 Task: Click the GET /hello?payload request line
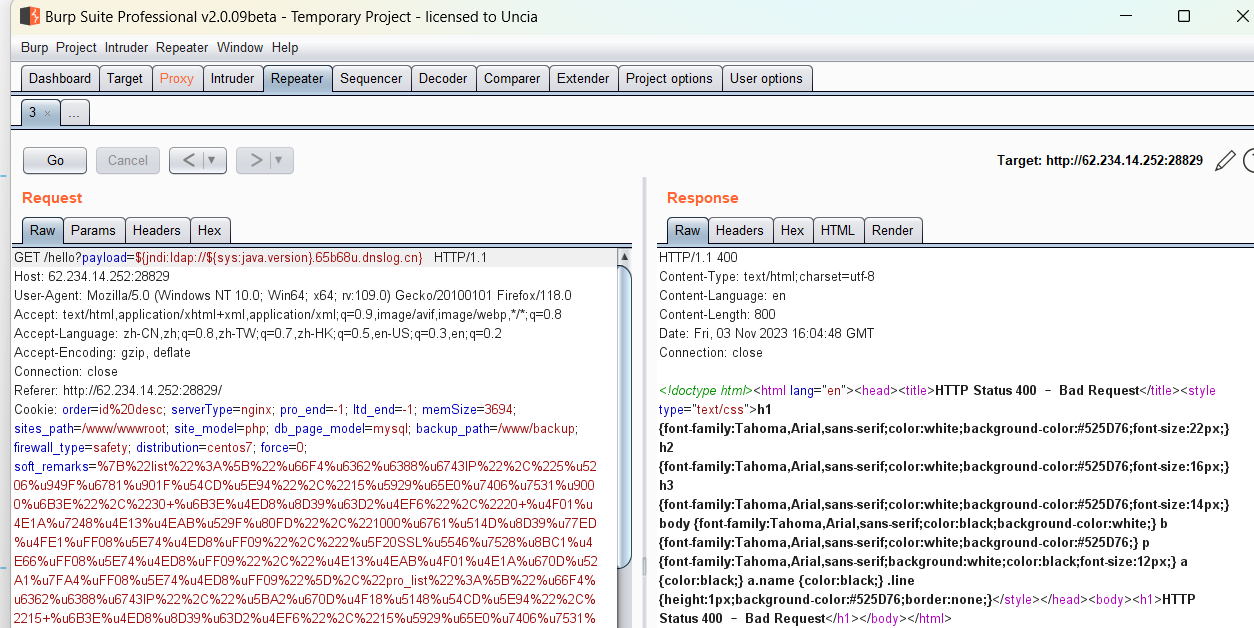click(250, 257)
